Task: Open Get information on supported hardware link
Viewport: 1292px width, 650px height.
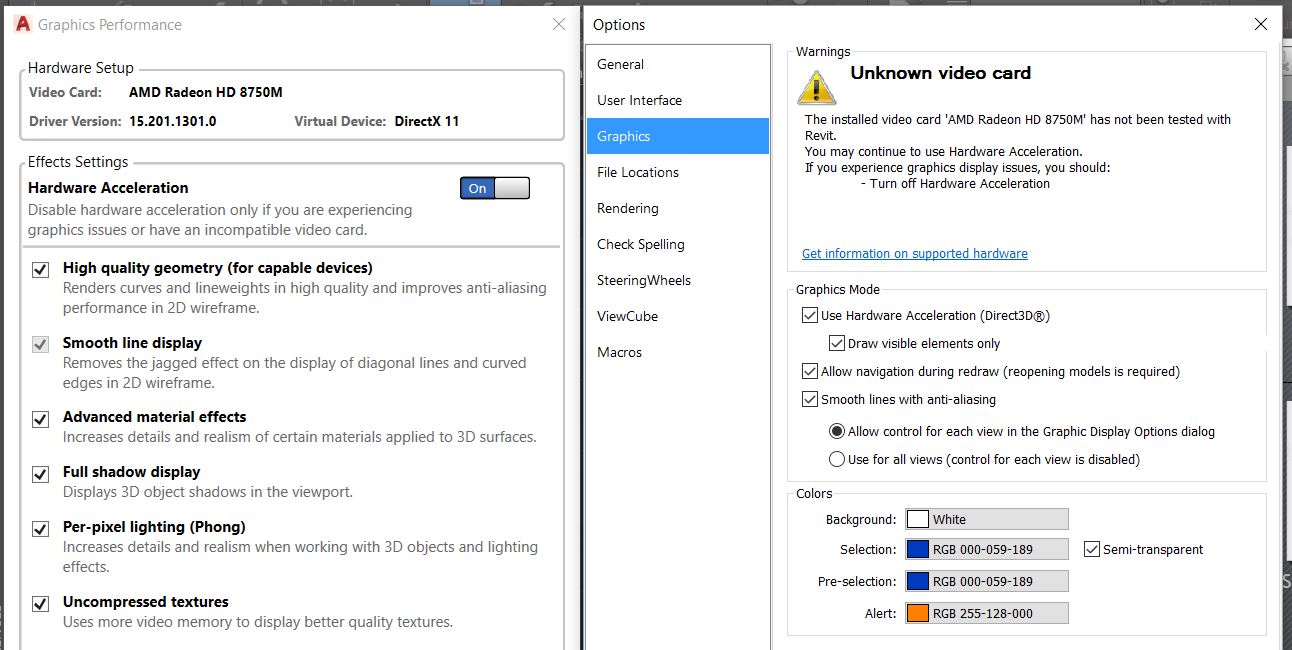Action: pos(914,254)
